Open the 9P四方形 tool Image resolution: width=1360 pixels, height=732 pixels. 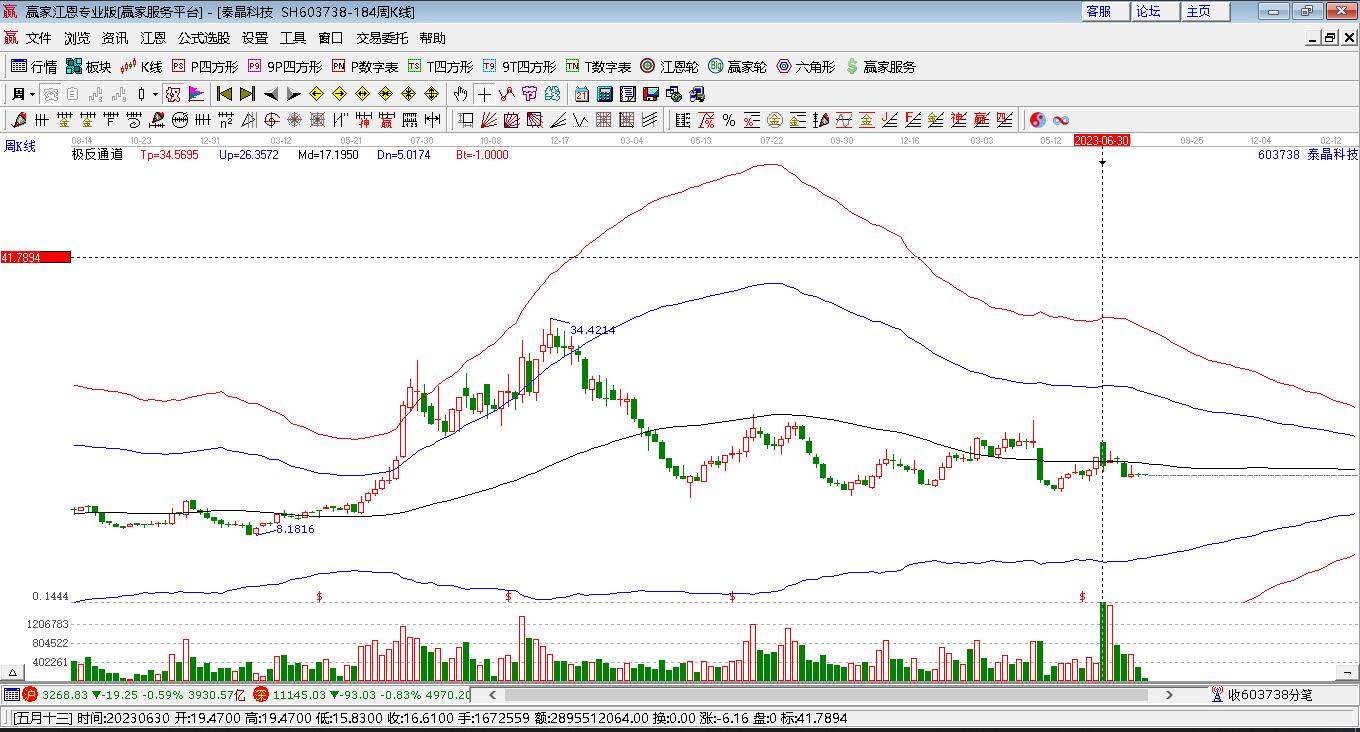click(284, 67)
